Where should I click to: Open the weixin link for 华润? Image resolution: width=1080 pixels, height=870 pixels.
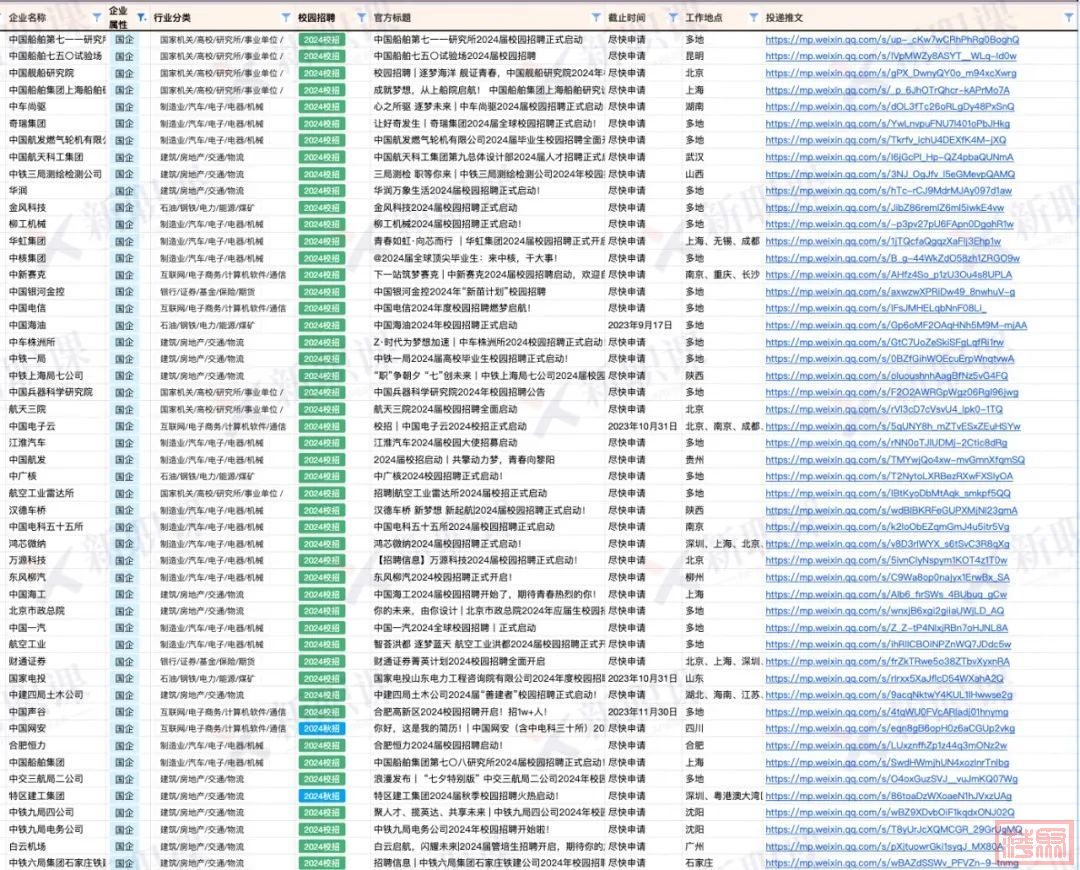(x=889, y=191)
